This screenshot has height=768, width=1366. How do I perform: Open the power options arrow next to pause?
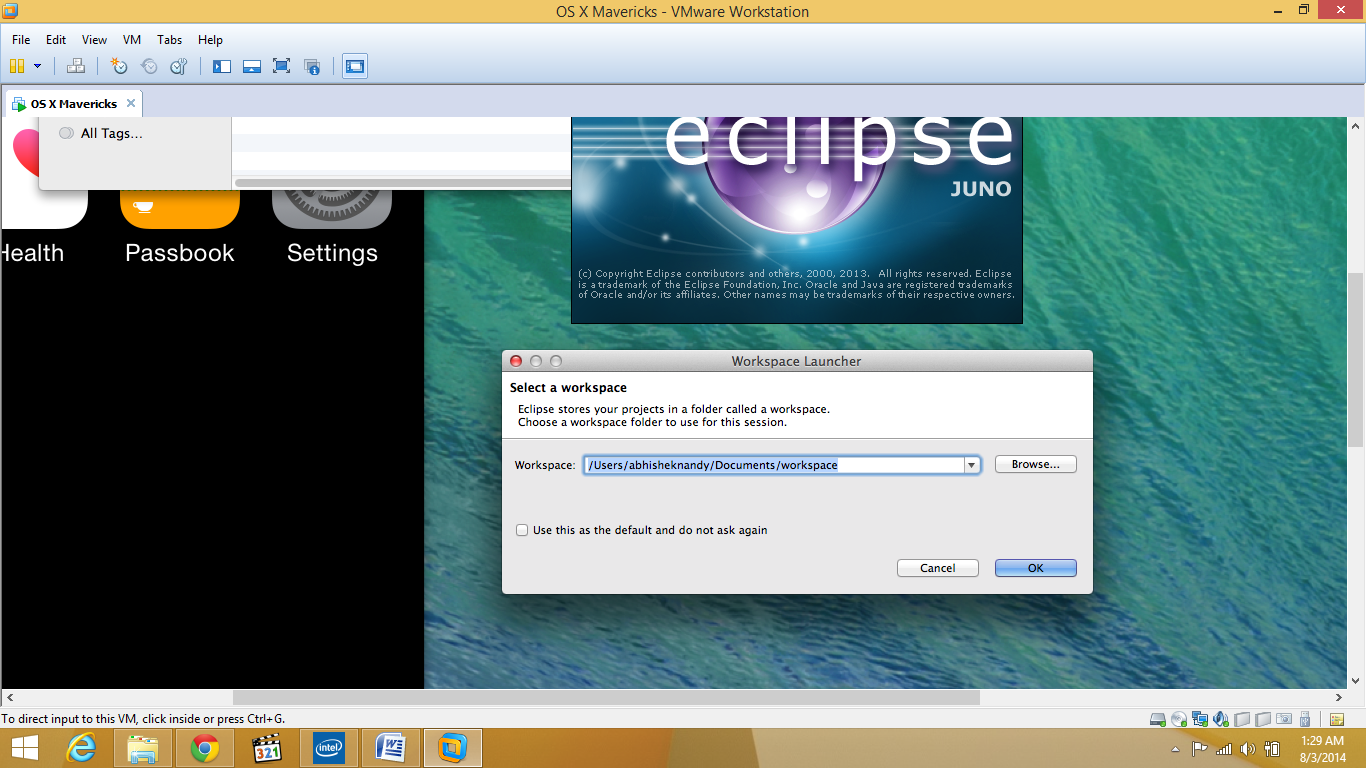[x=38, y=66]
